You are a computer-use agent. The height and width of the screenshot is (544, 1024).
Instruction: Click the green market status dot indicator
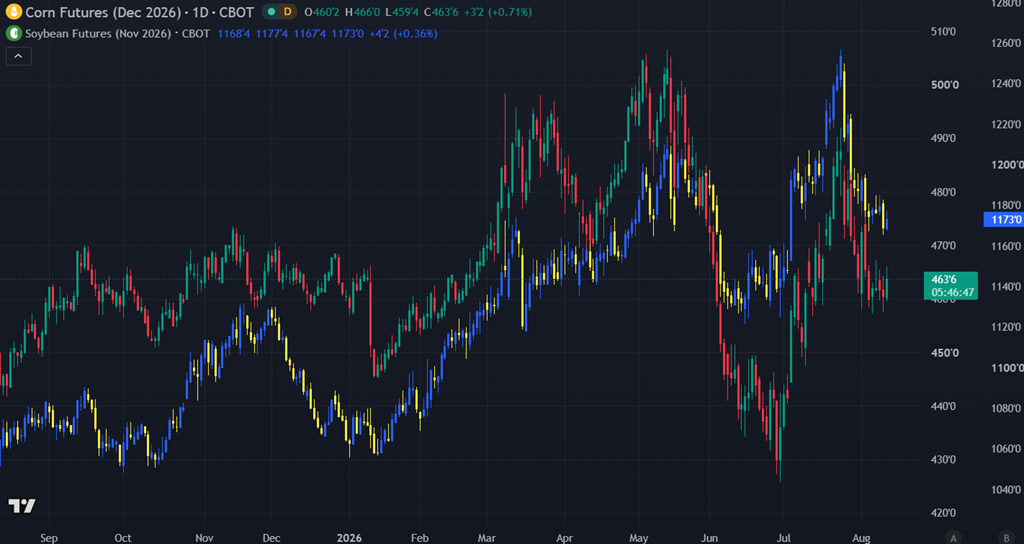pyautogui.click(x=271, y=12)
